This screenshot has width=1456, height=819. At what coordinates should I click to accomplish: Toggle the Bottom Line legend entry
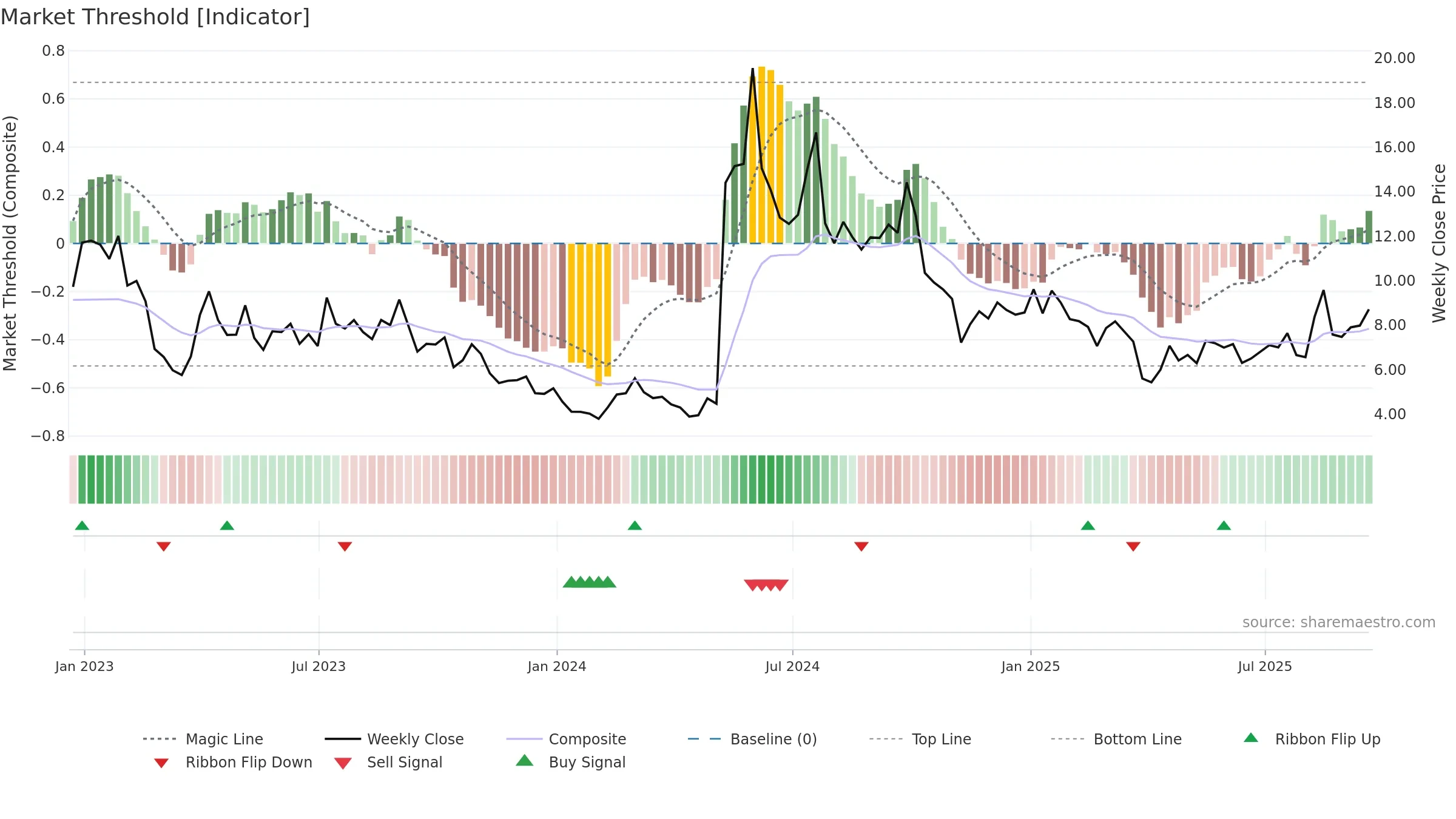pos(1116,739)
